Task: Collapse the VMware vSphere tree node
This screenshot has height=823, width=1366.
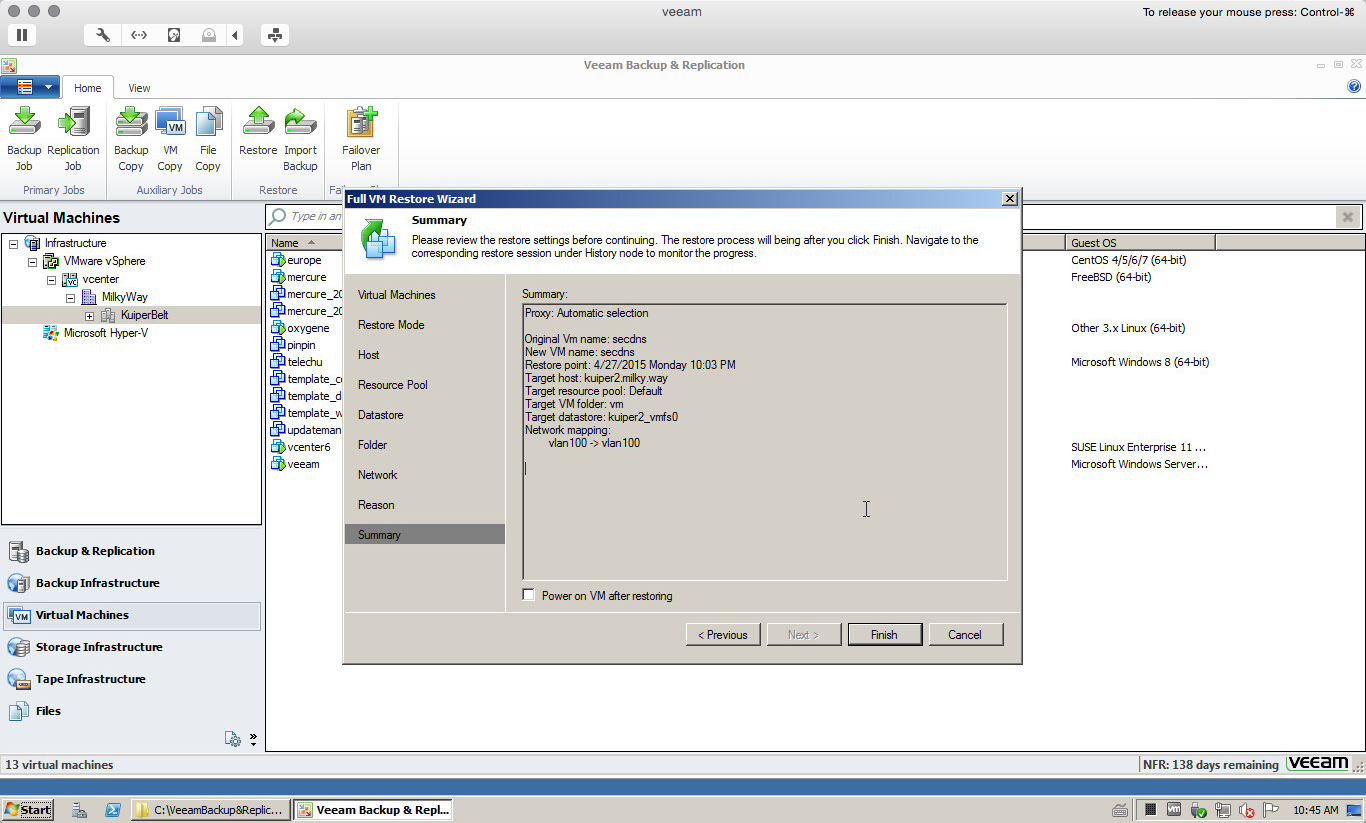Action: 32,262
